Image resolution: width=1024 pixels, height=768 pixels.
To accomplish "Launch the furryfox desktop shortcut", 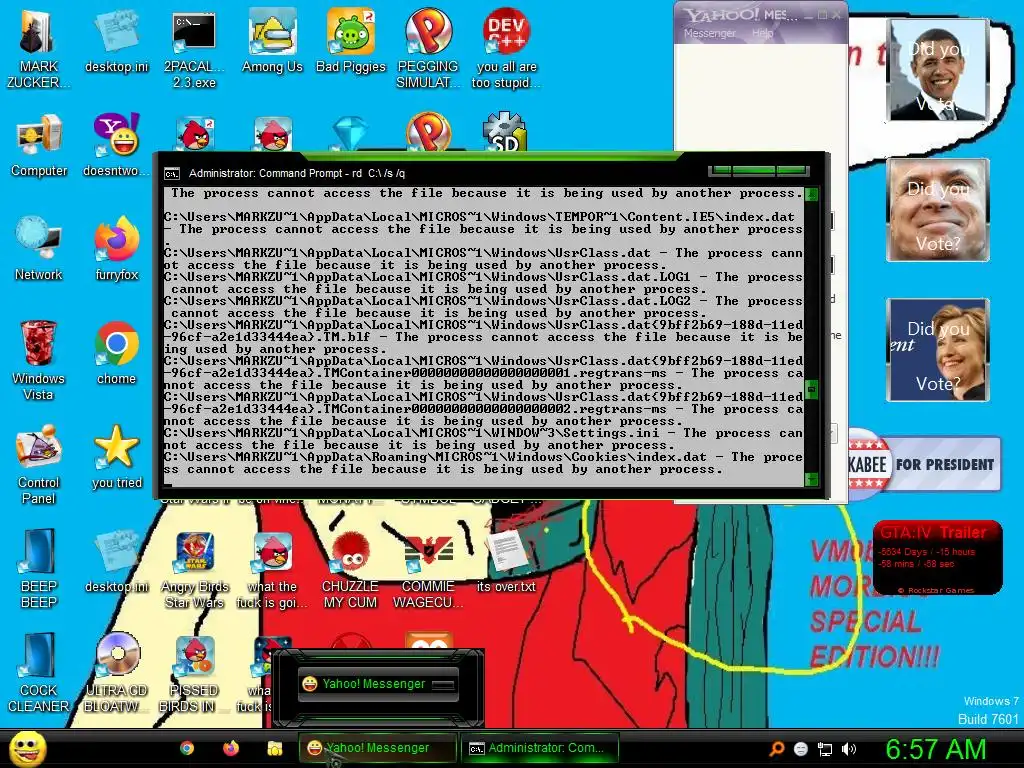I will pos(116,249).
